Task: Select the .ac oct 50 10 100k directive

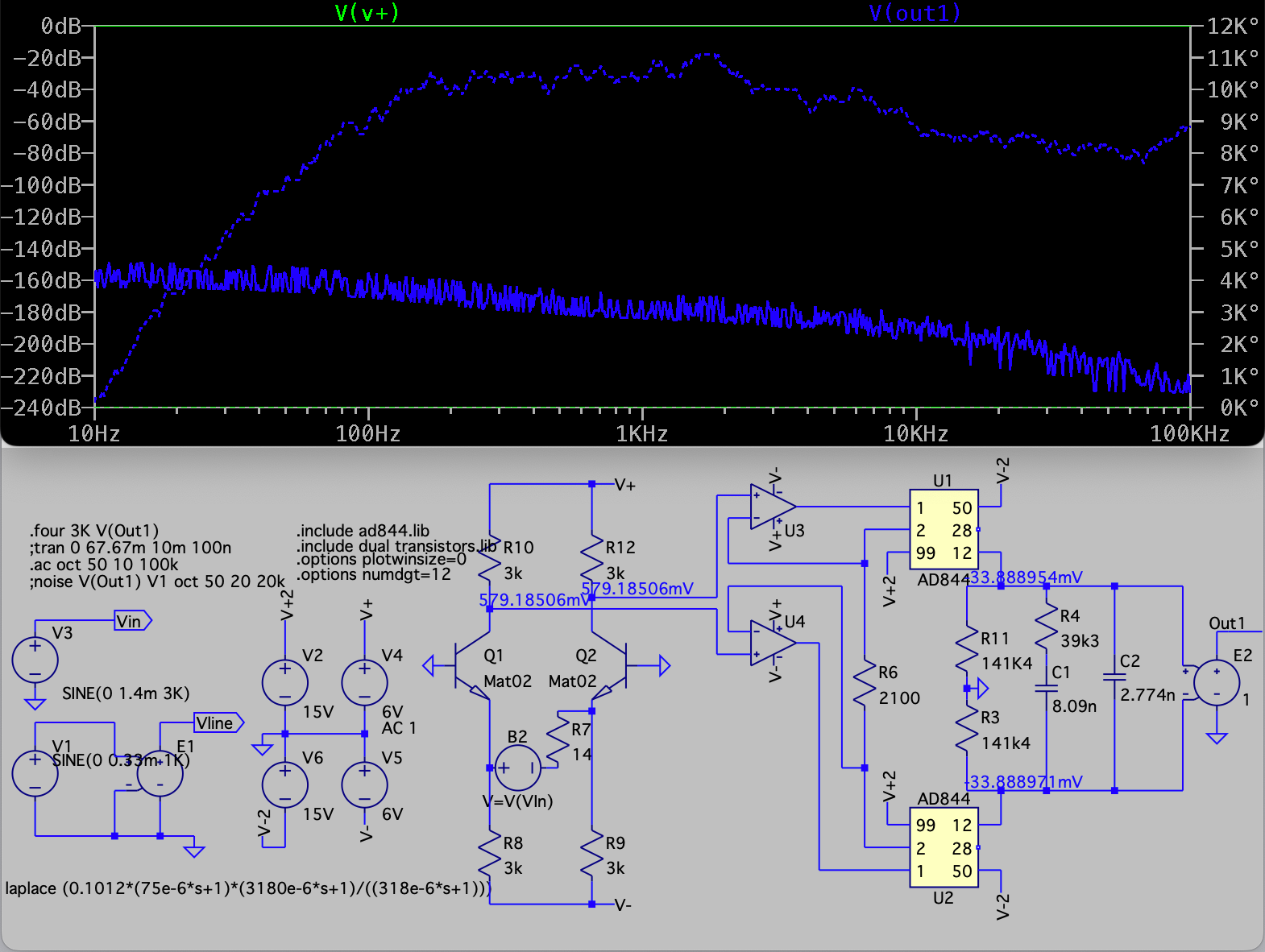Action: 104,565
